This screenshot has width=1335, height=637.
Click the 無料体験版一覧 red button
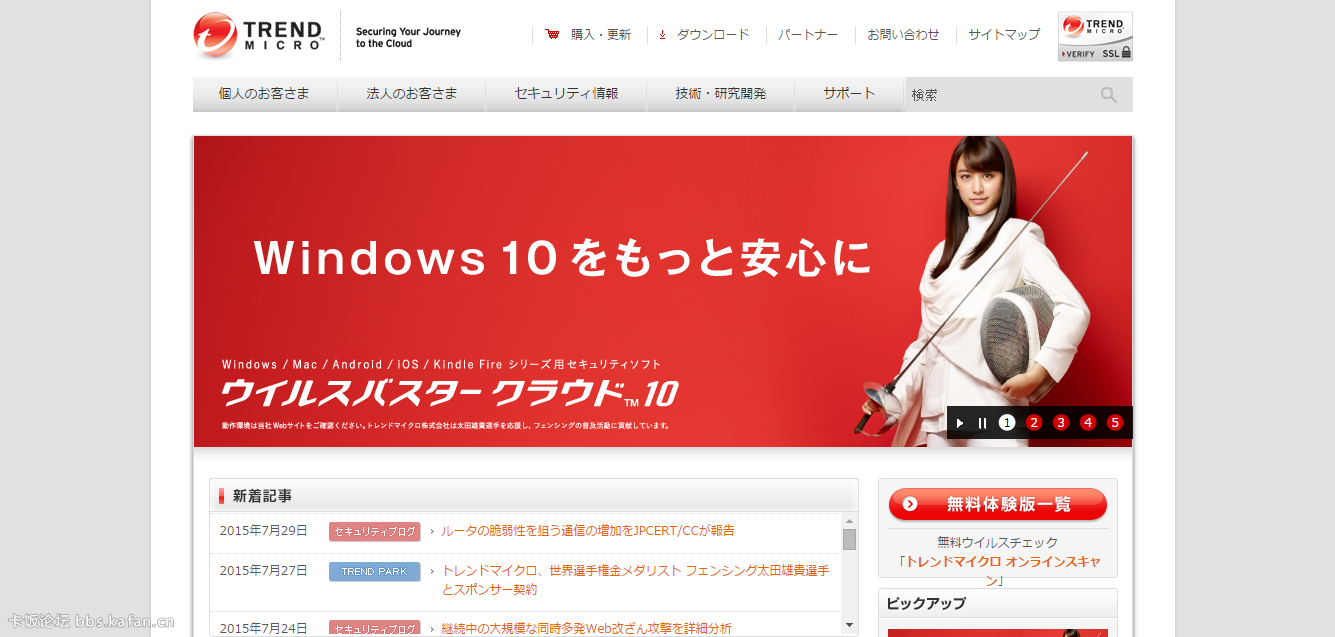pyautogui.click(x=997, y=504)
